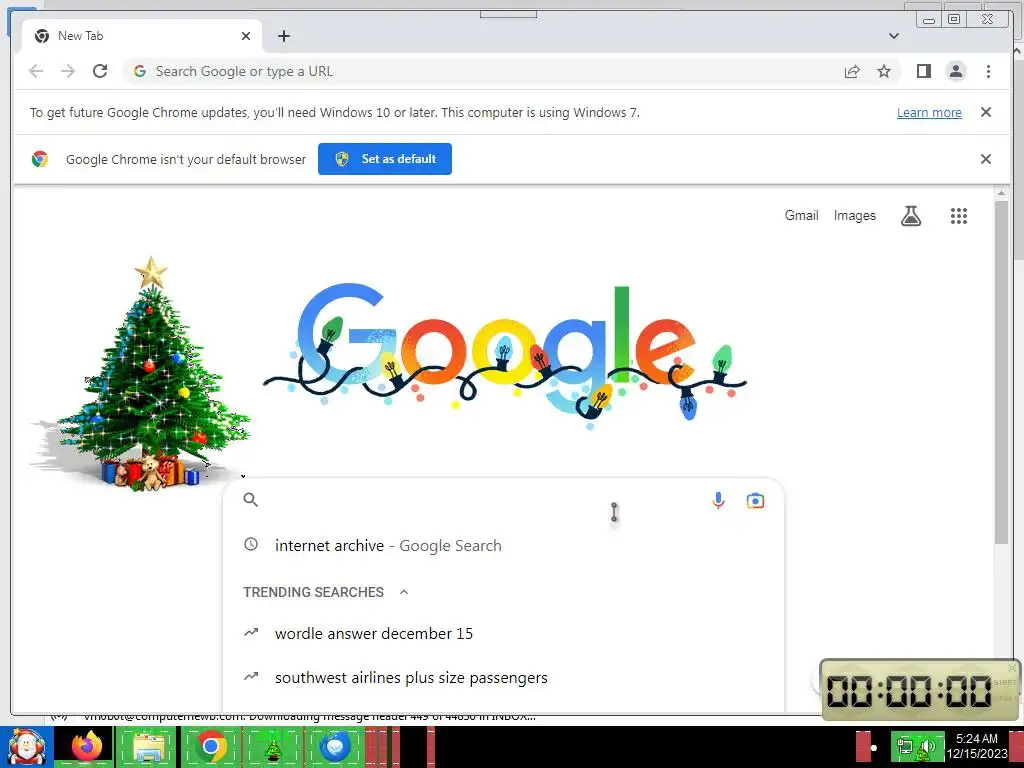1024x768 pixels.
Task: Reload the current page
Action: pos(100,71)
